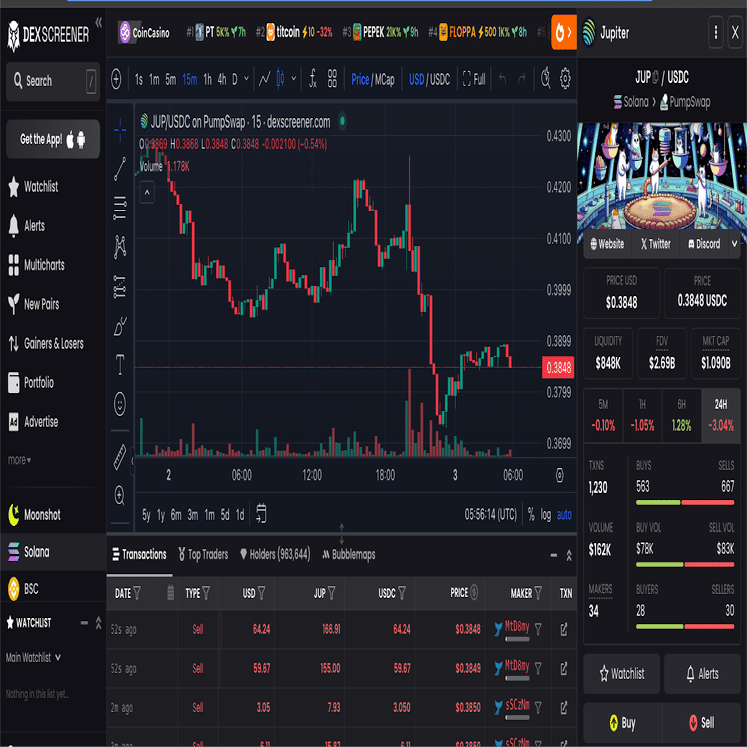747x747 pixels.
Task: Select the brush drawing tool
Action: coord(120,326)
